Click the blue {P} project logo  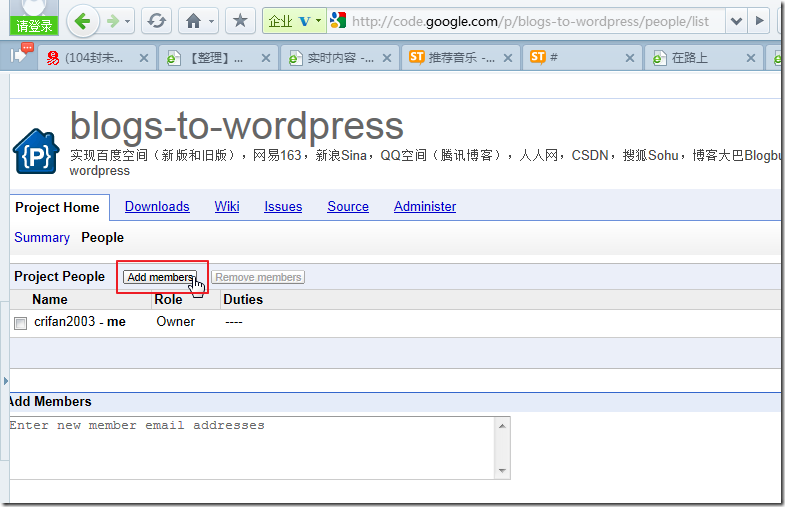click(x=36, y=151)
